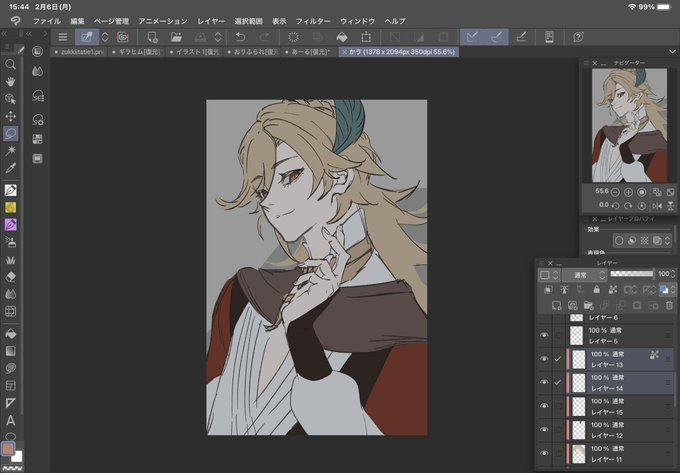Screen dimensions: 680x473
Task: Click the Fill icon in command bar
Action: click(342, 37)
